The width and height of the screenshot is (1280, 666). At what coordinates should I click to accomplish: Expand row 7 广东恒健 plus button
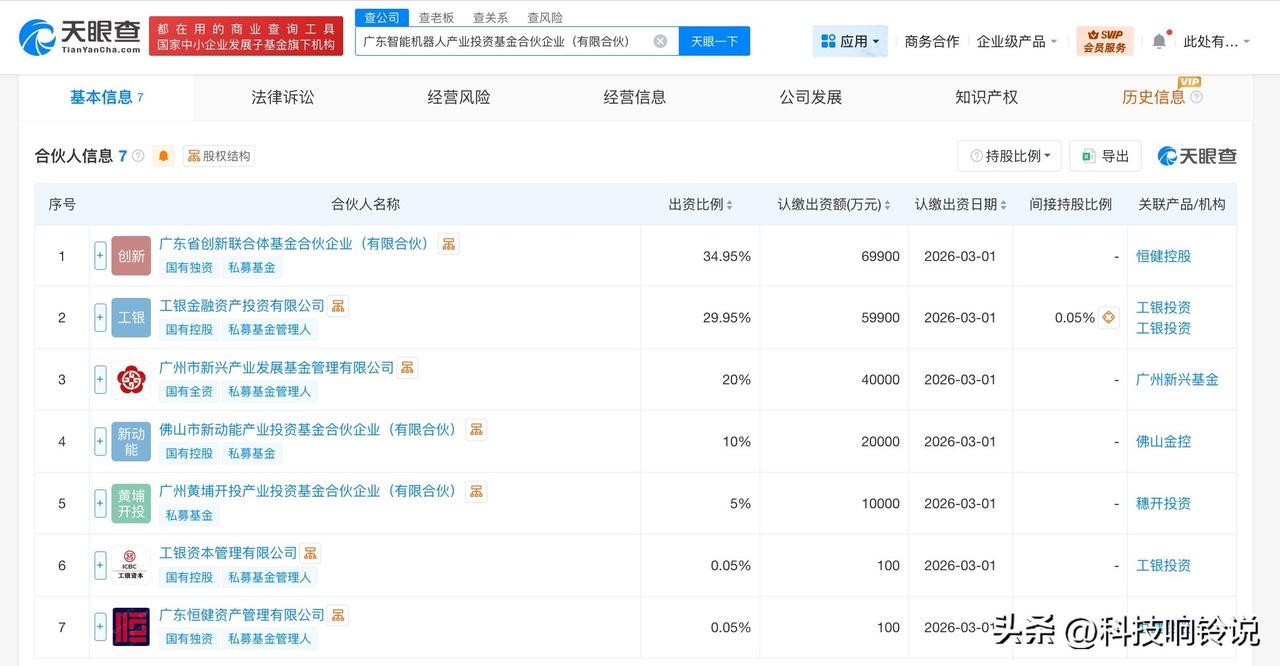[x=100, y=628]
